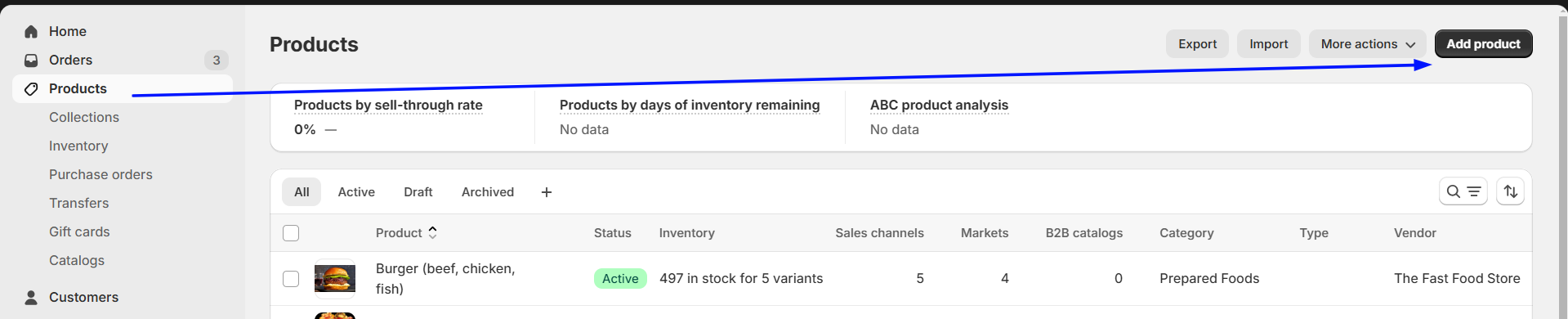The width and height of the screenshot is (1568, 319).
Task: Open Products by sell-through rate report
Action: (388, 105)
